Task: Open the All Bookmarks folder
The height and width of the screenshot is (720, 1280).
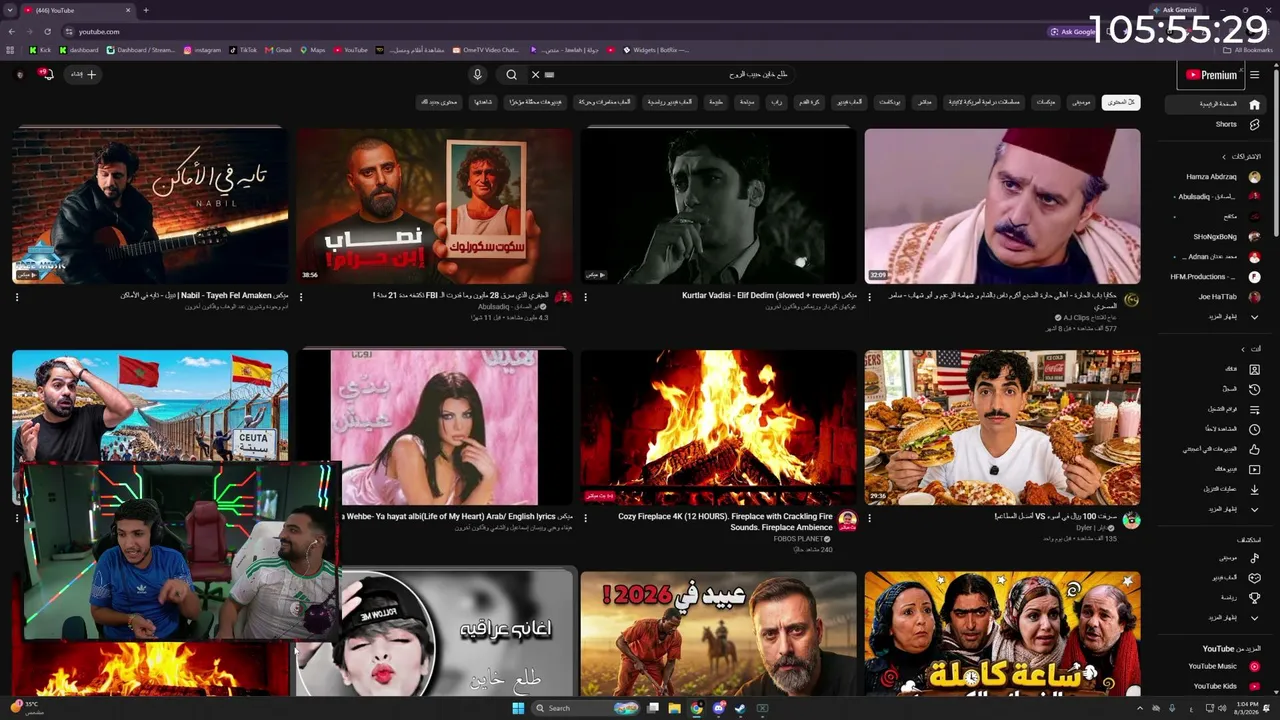Action: tap(1248, 50)
